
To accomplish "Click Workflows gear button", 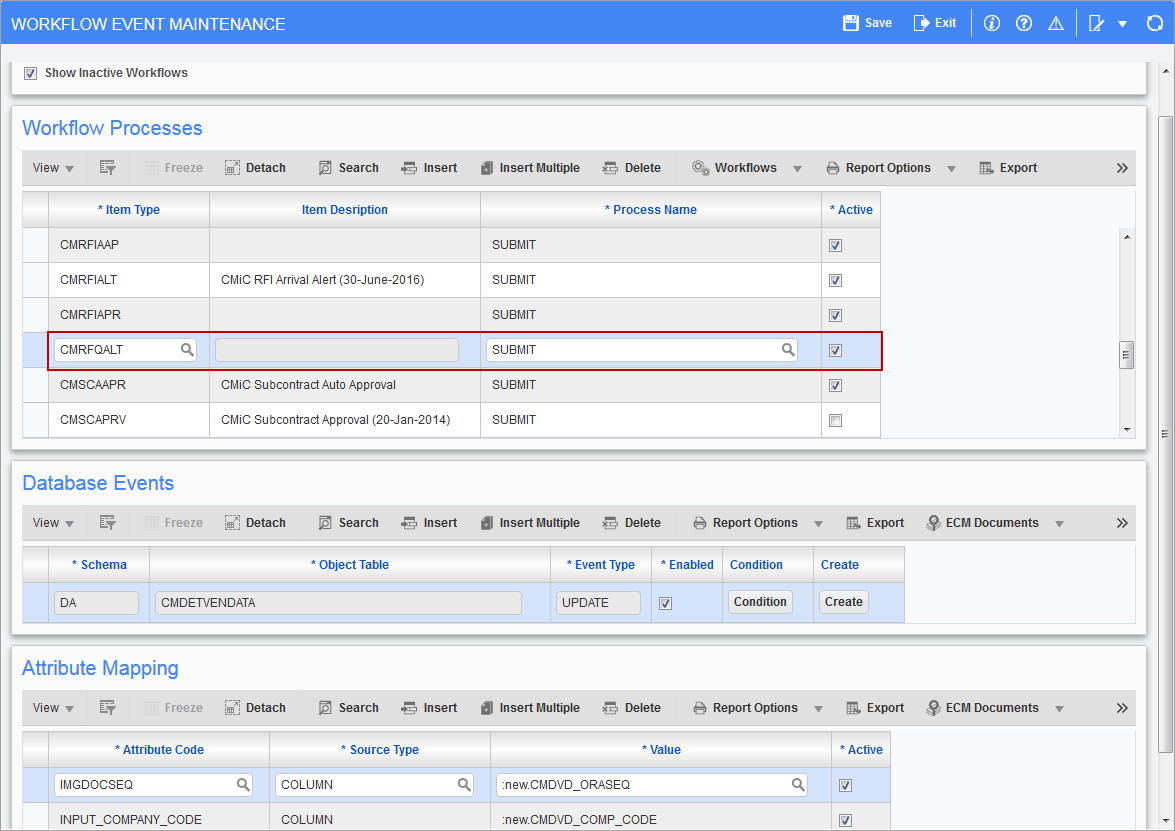I will [734, 168].
